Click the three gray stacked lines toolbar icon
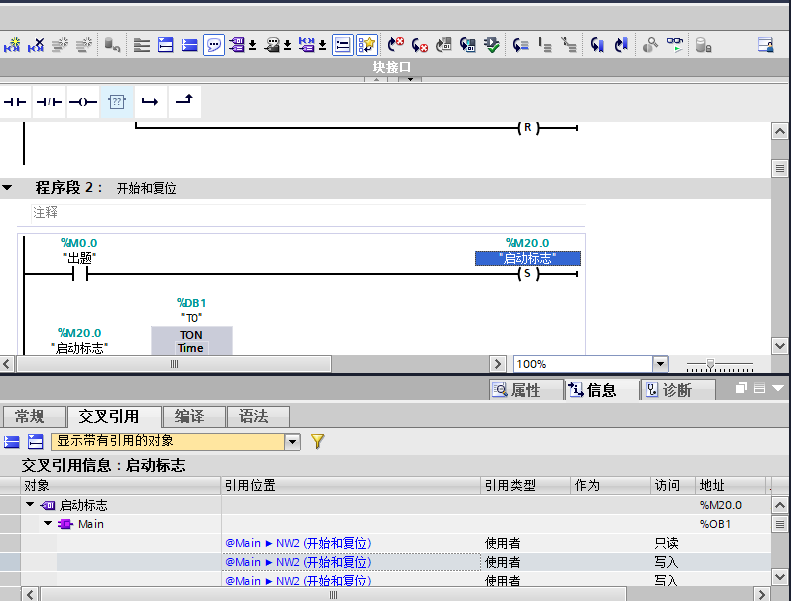This screenshot has width=791, height=601. tap(142, 45)
